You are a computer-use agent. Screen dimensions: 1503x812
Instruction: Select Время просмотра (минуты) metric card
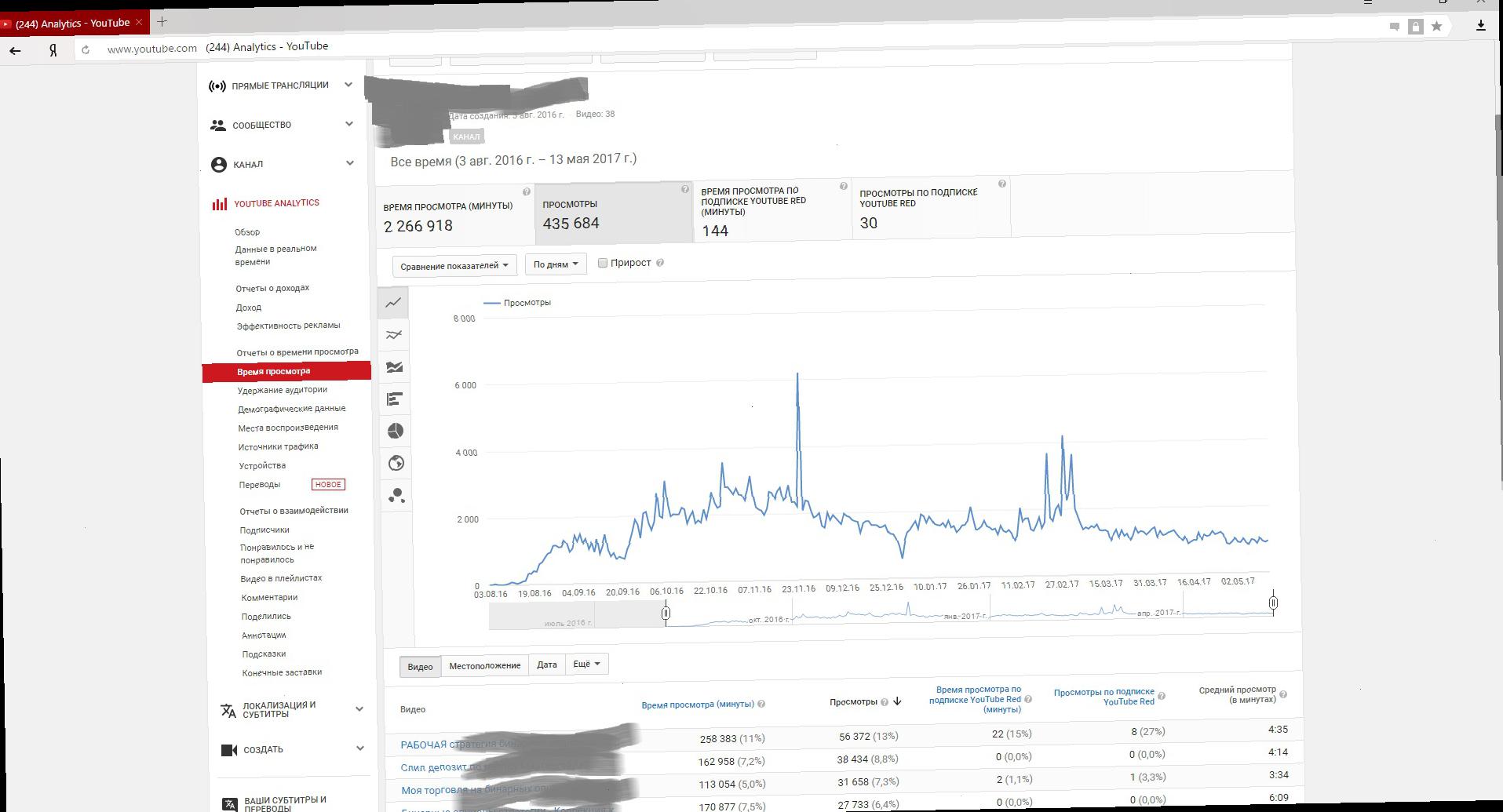[455, 215]
